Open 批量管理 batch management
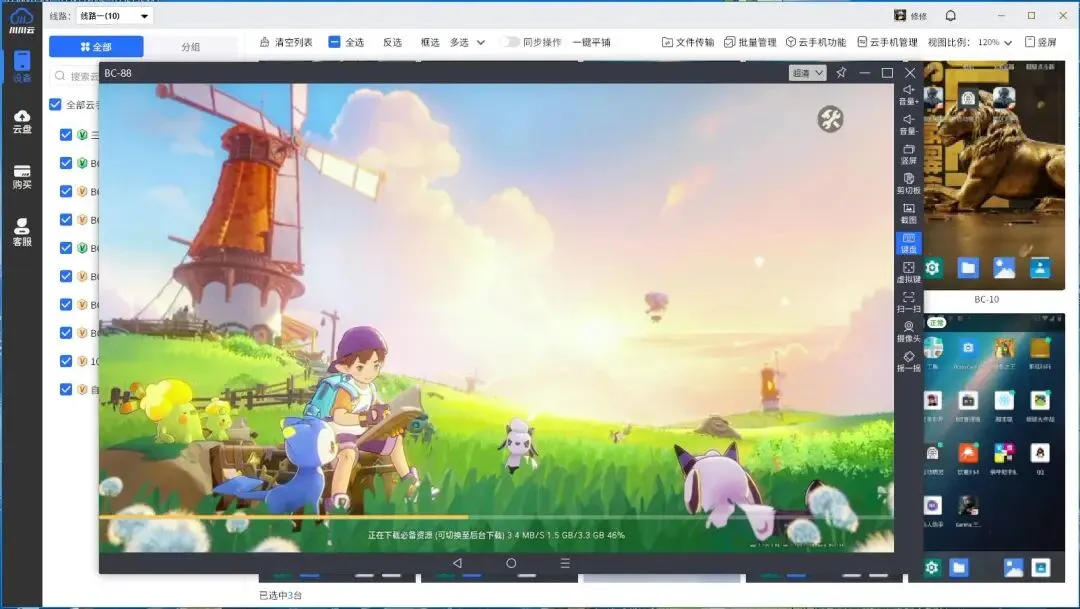 [750, 42]
